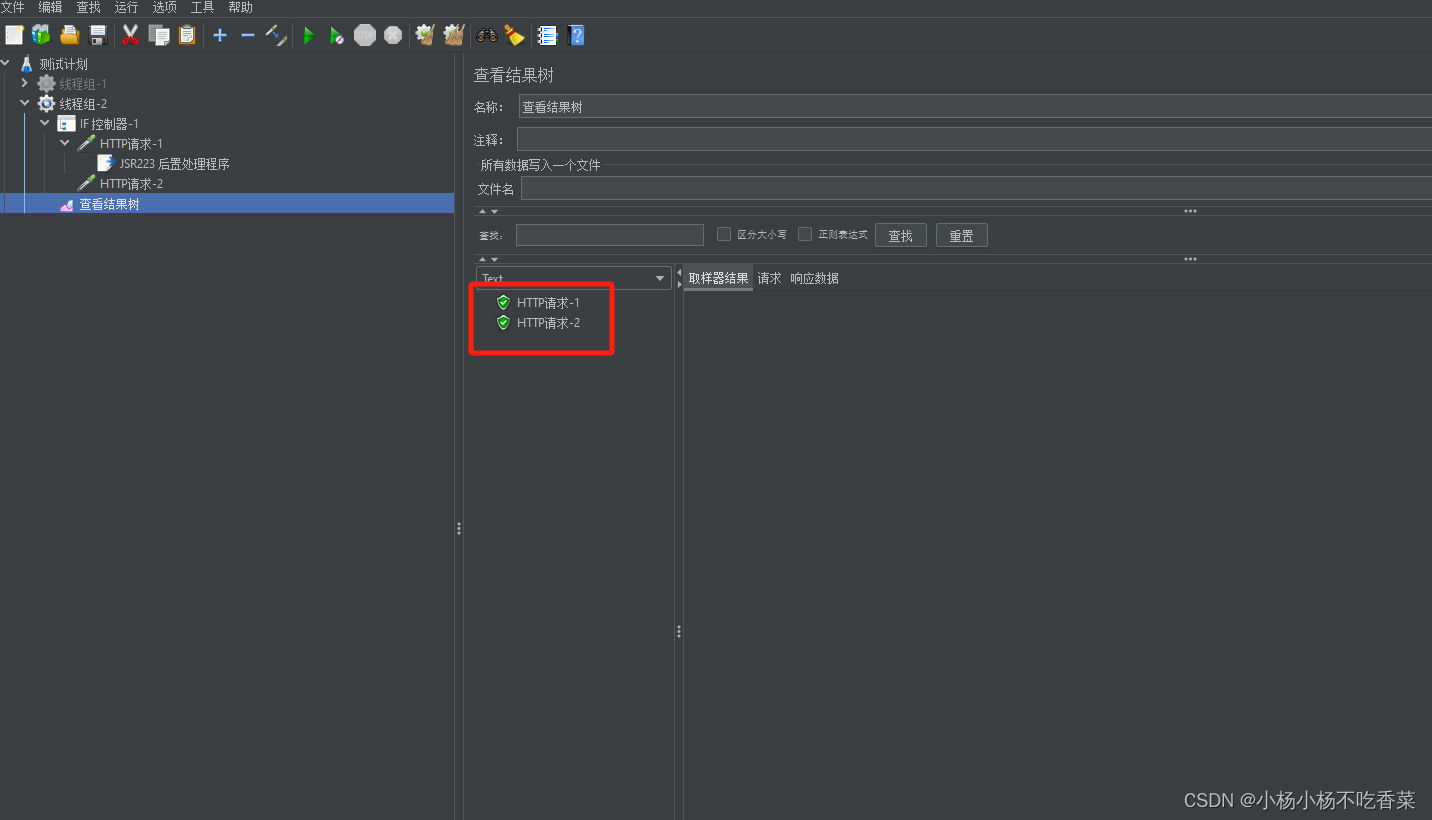
Task: Open the 工具 menu
Action: tap(202, 7)
